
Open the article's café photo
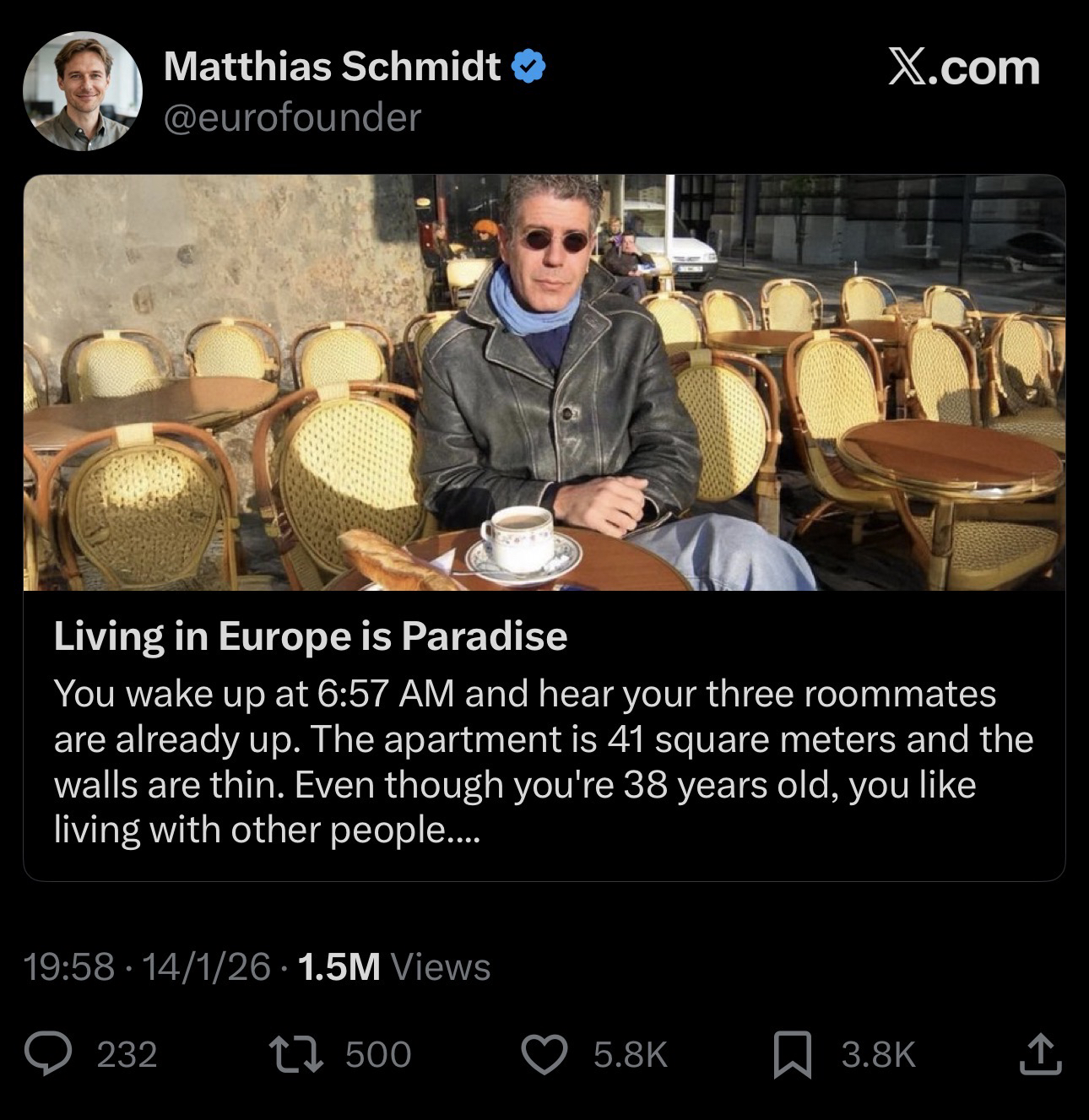tap(544, 382)
